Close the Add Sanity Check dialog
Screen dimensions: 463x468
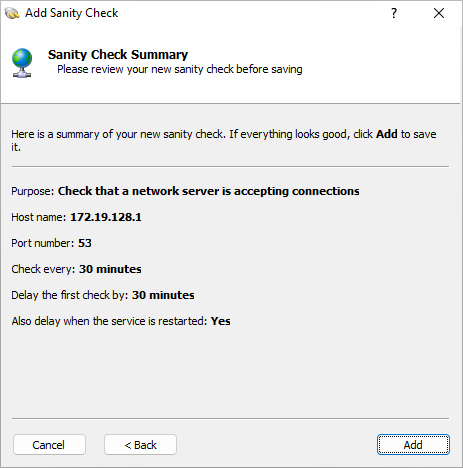[x=439, y=13]
